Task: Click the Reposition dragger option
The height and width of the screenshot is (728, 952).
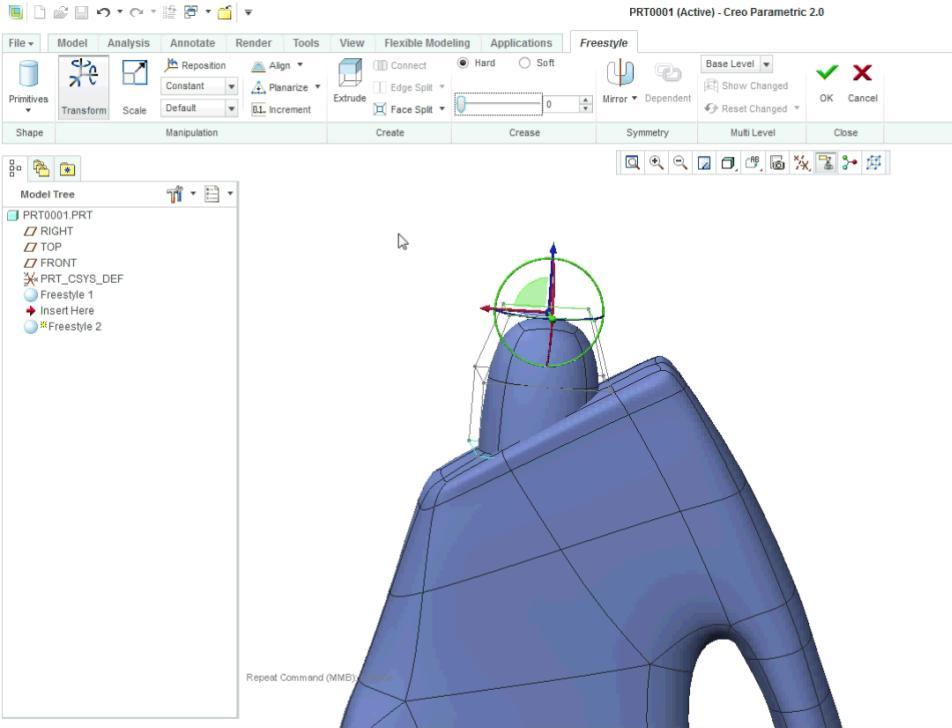Action: pyautogui.click(x=196, y=65)
